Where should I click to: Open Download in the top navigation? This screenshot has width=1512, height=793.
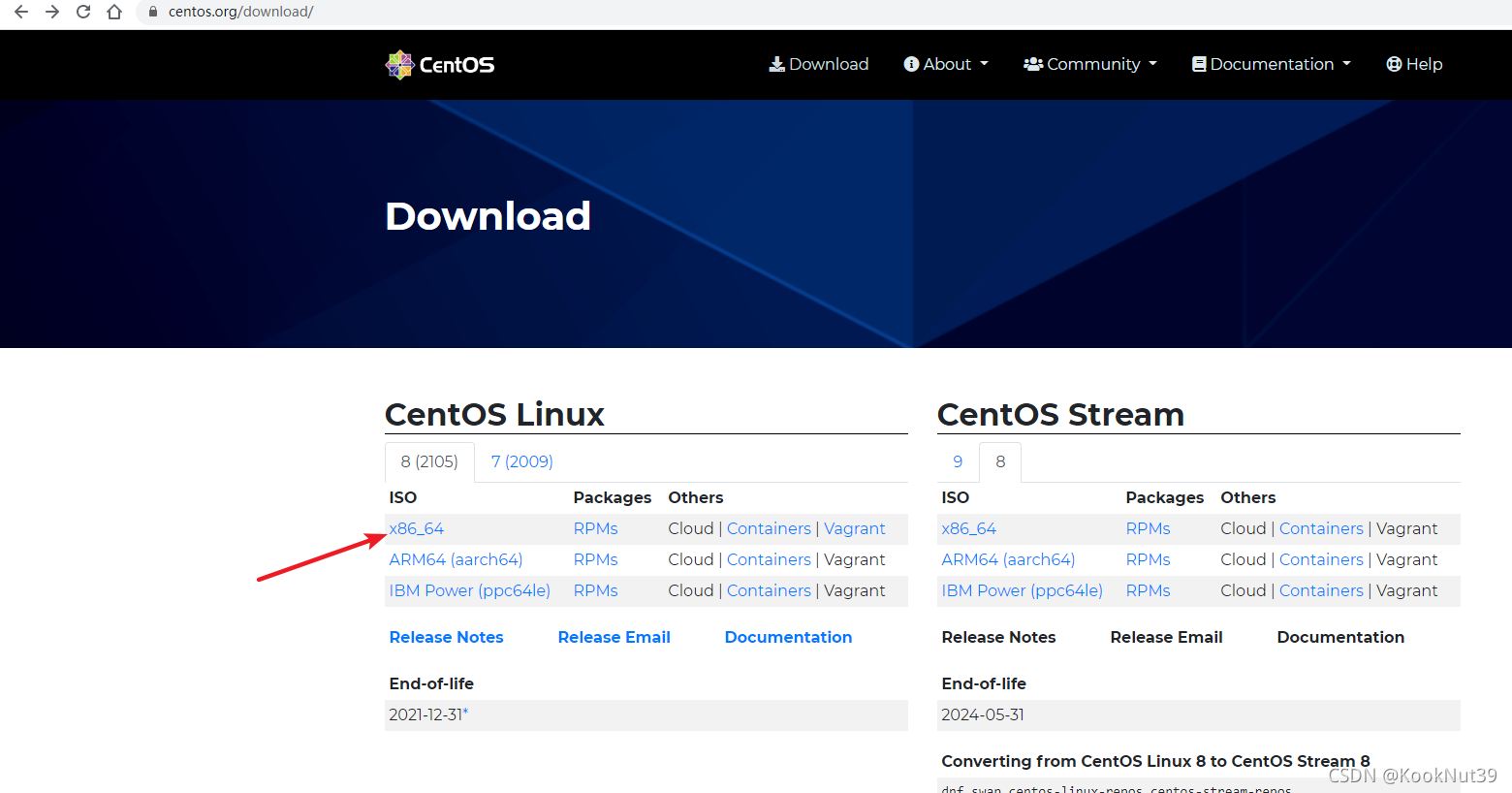point(819,64)
